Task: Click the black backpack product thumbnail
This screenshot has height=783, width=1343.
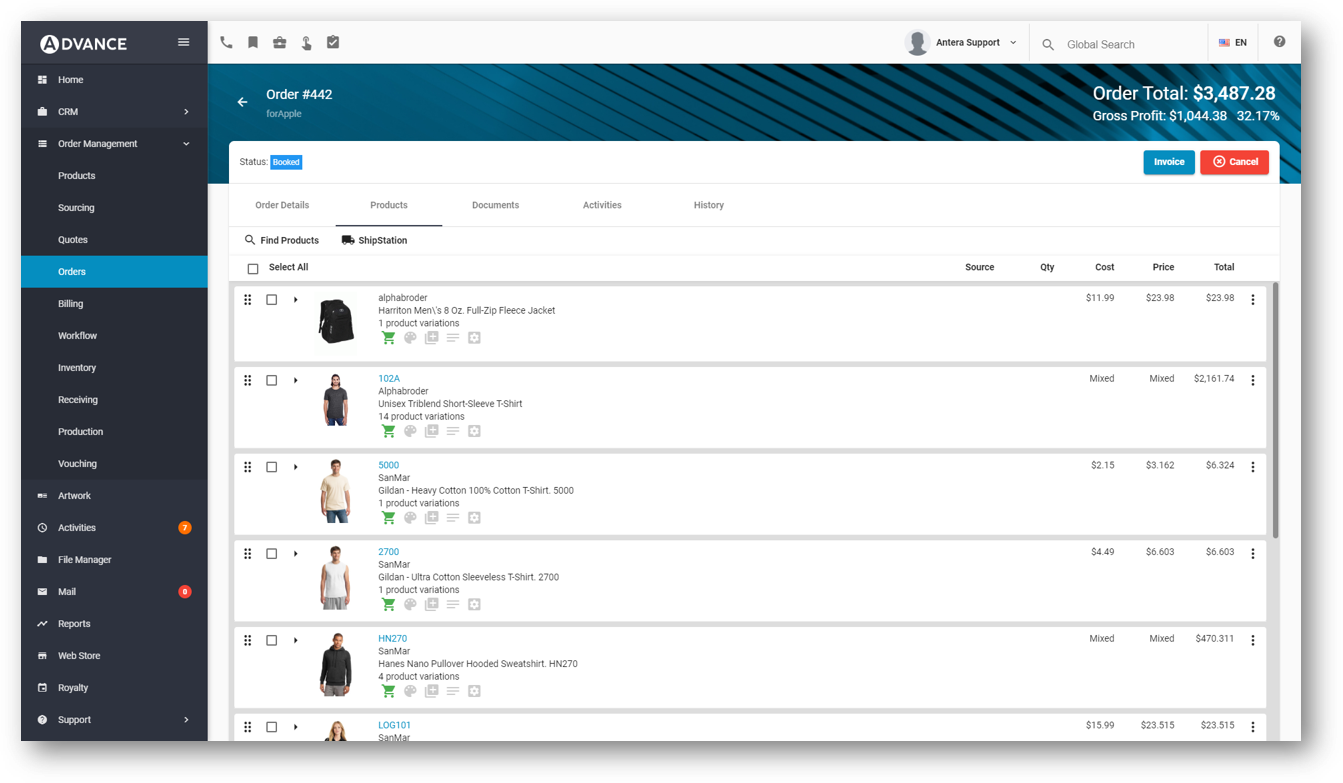Action: [336, 321]
